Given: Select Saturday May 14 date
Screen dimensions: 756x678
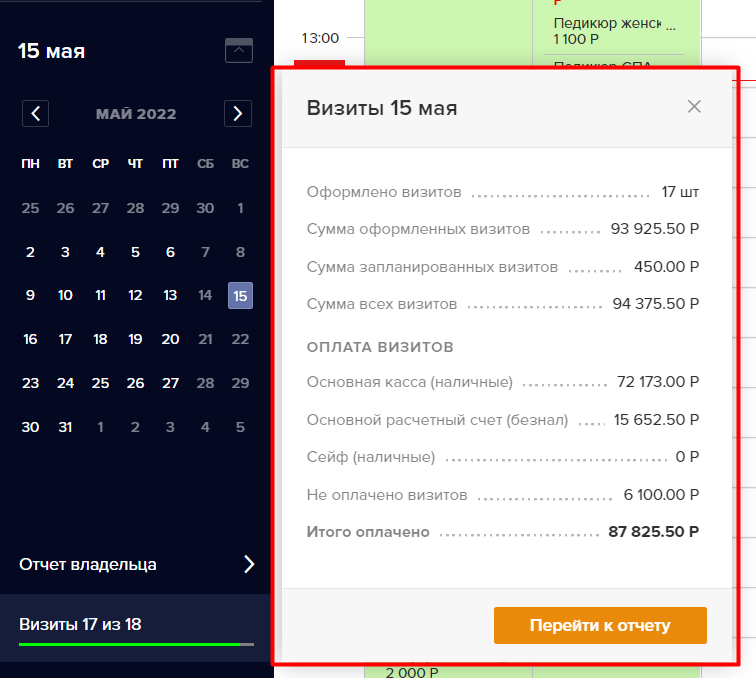Looking at the screenshot, I should coord(205,295).
